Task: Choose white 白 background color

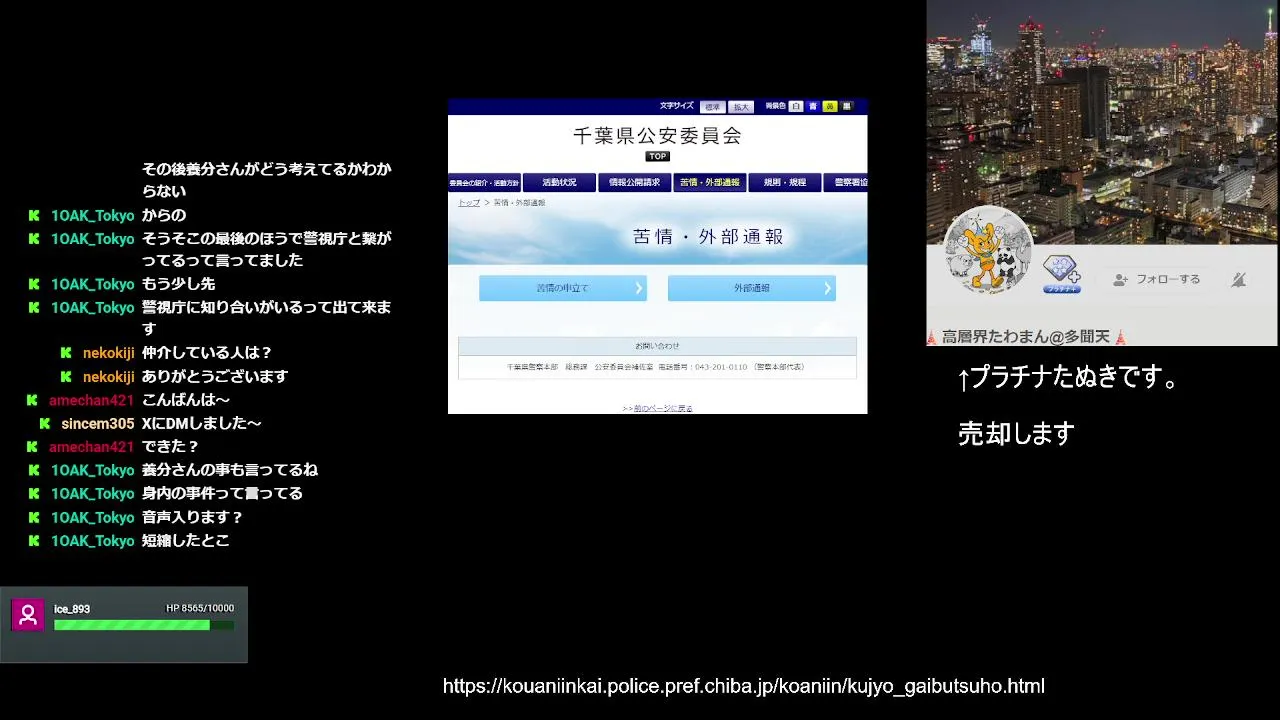Action: 796,106
